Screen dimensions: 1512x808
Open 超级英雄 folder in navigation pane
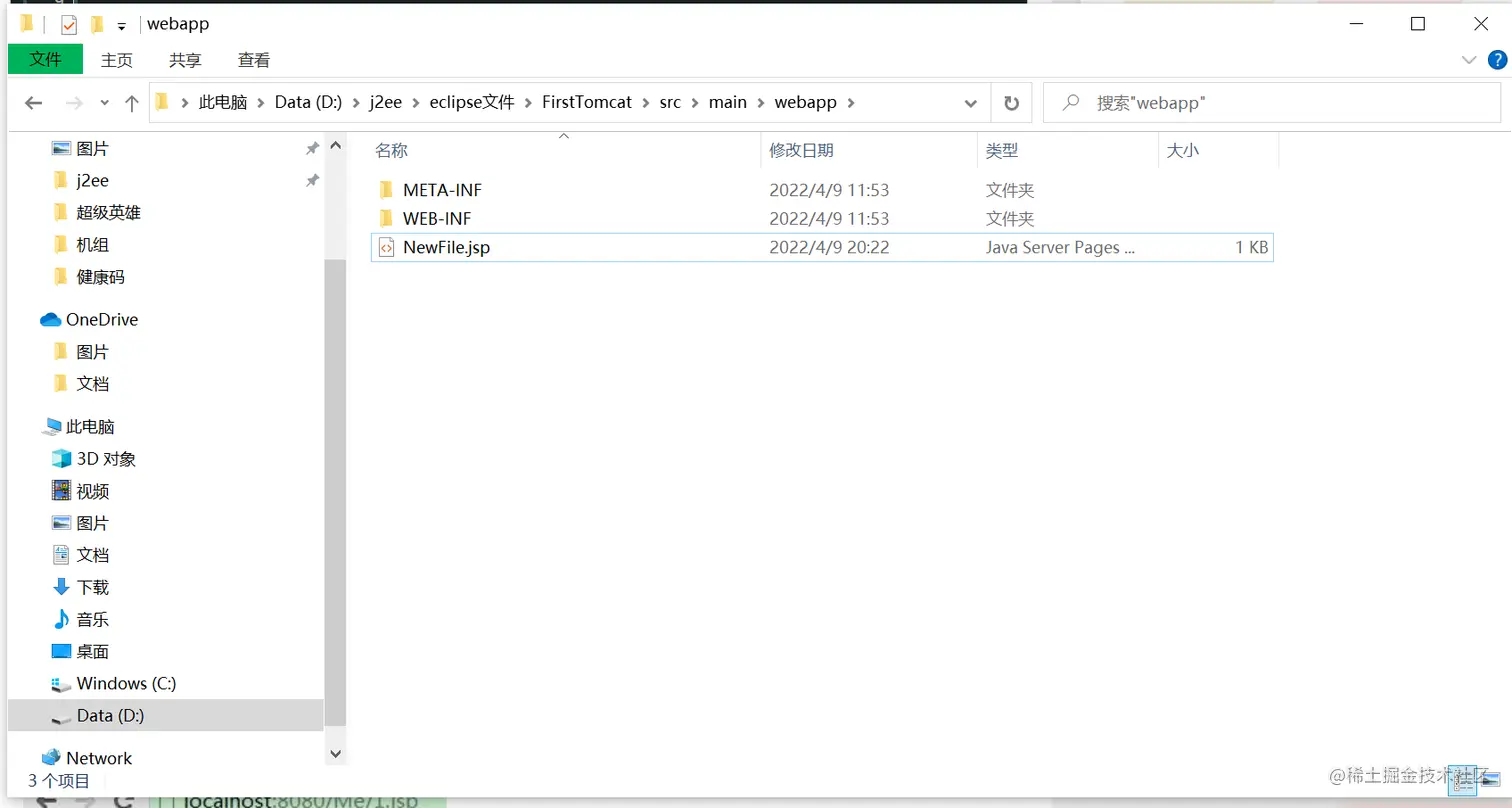point(108,213)
